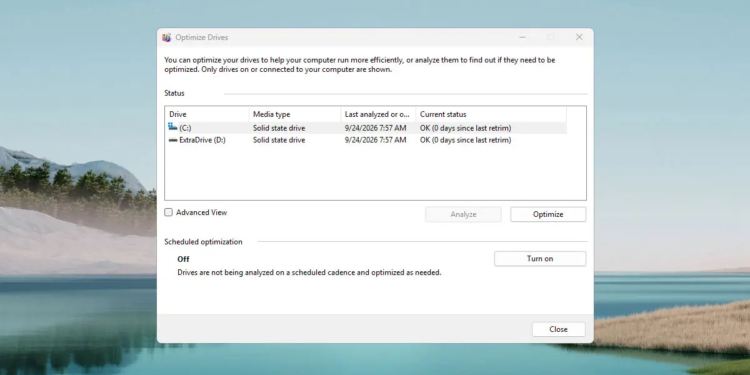Click the Close button at bottom
This screenshot has height=375, width=750.
click(x=558, y=329)
